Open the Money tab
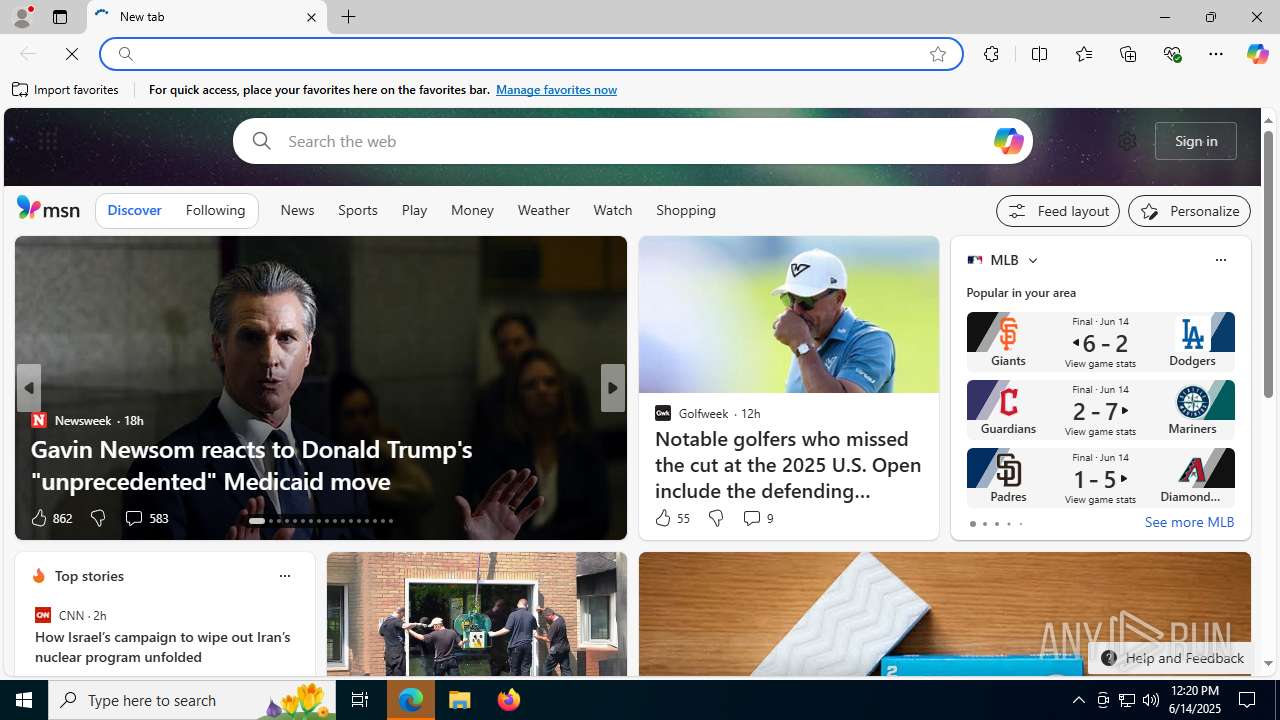This screenshot has width=1280, height=720. (472, 211)
